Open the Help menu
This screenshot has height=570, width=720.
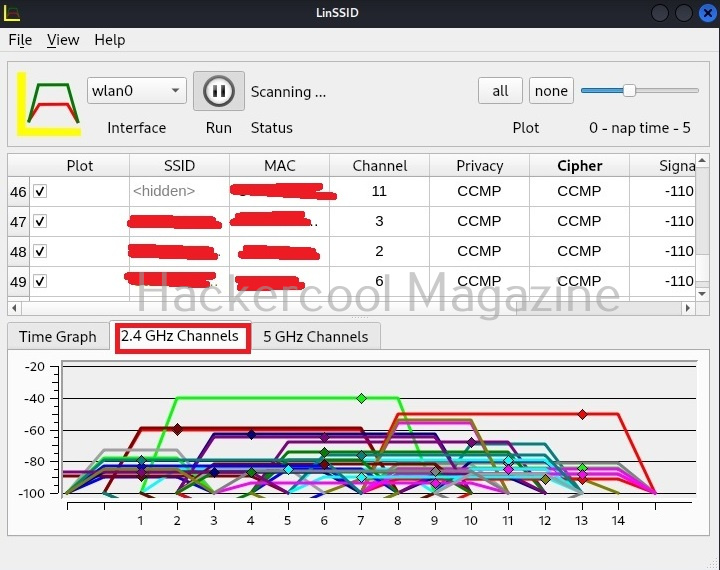pyautogui.click(x=110, y=40)
